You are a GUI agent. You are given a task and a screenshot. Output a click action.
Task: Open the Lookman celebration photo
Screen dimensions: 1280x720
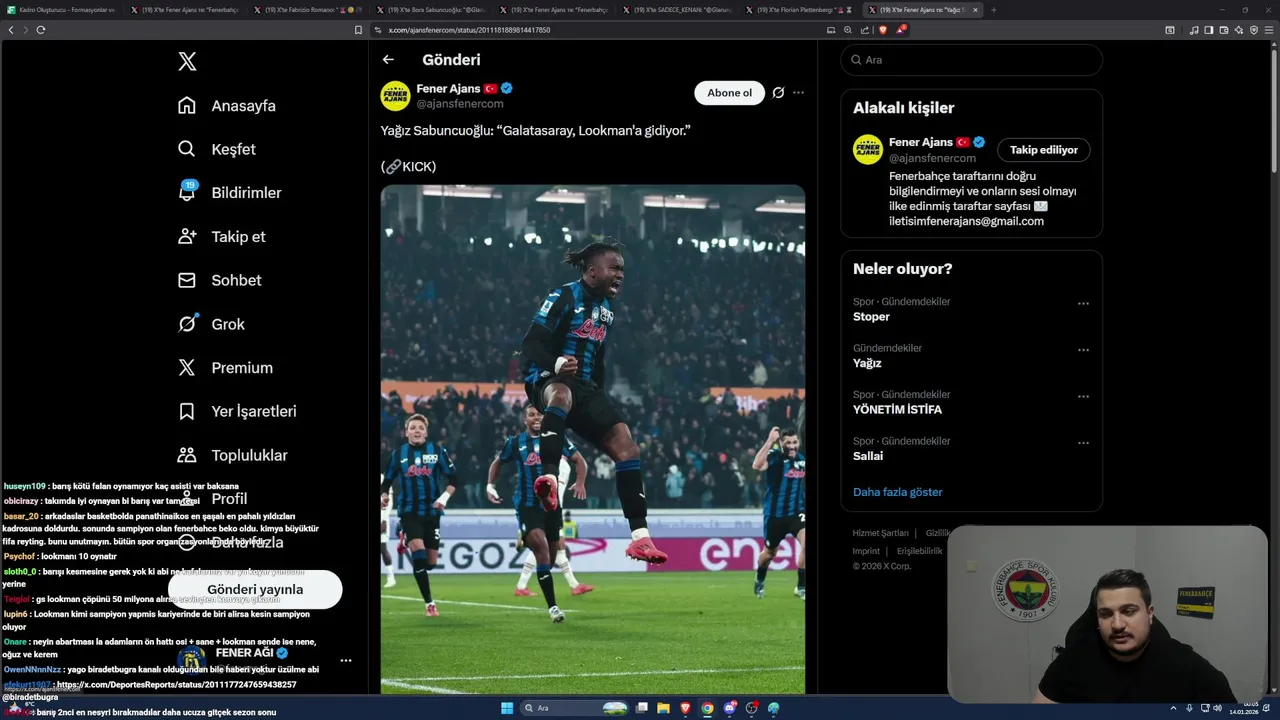[x=593, y=439]
